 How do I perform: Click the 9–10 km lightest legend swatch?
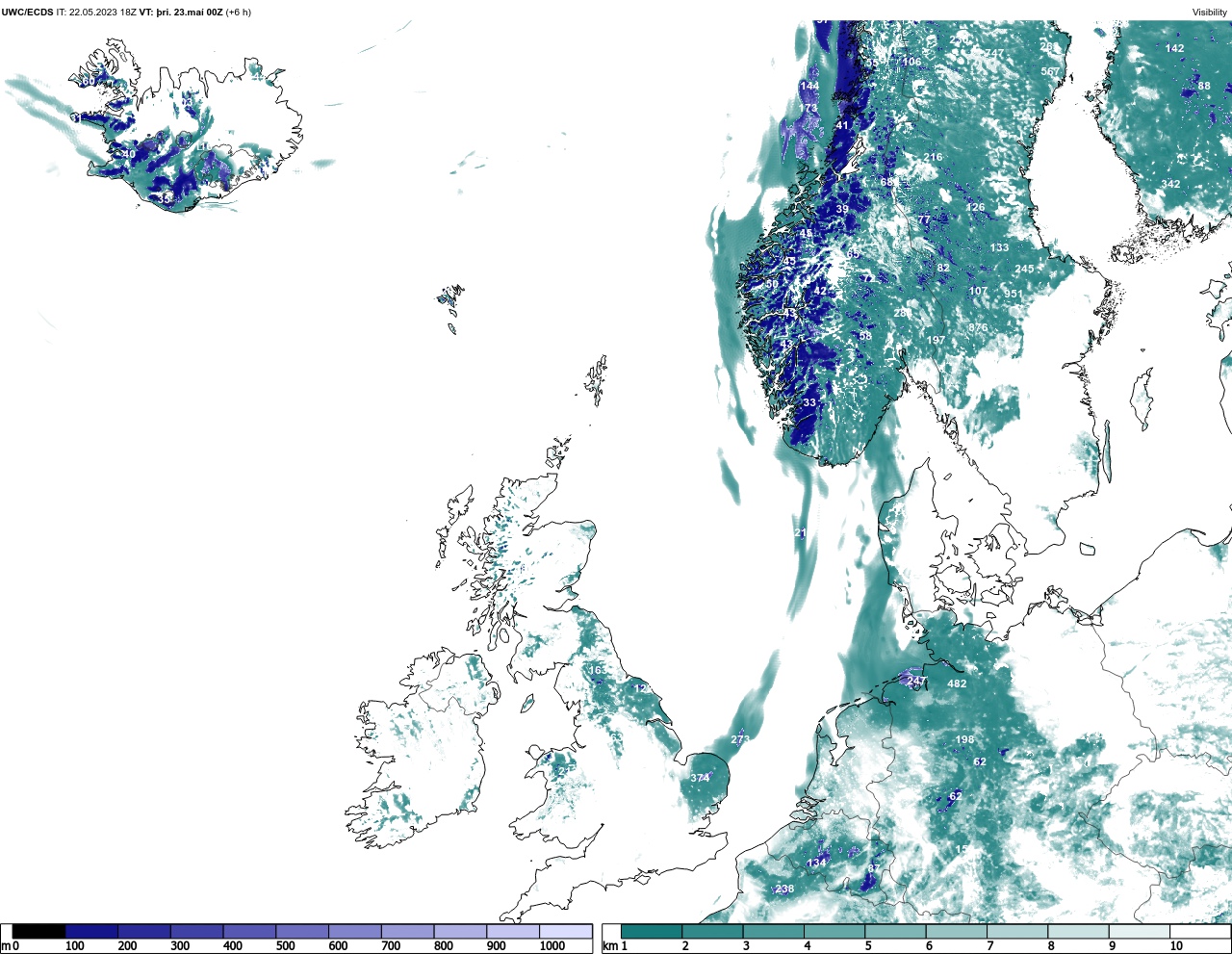tap(1141, 931)
